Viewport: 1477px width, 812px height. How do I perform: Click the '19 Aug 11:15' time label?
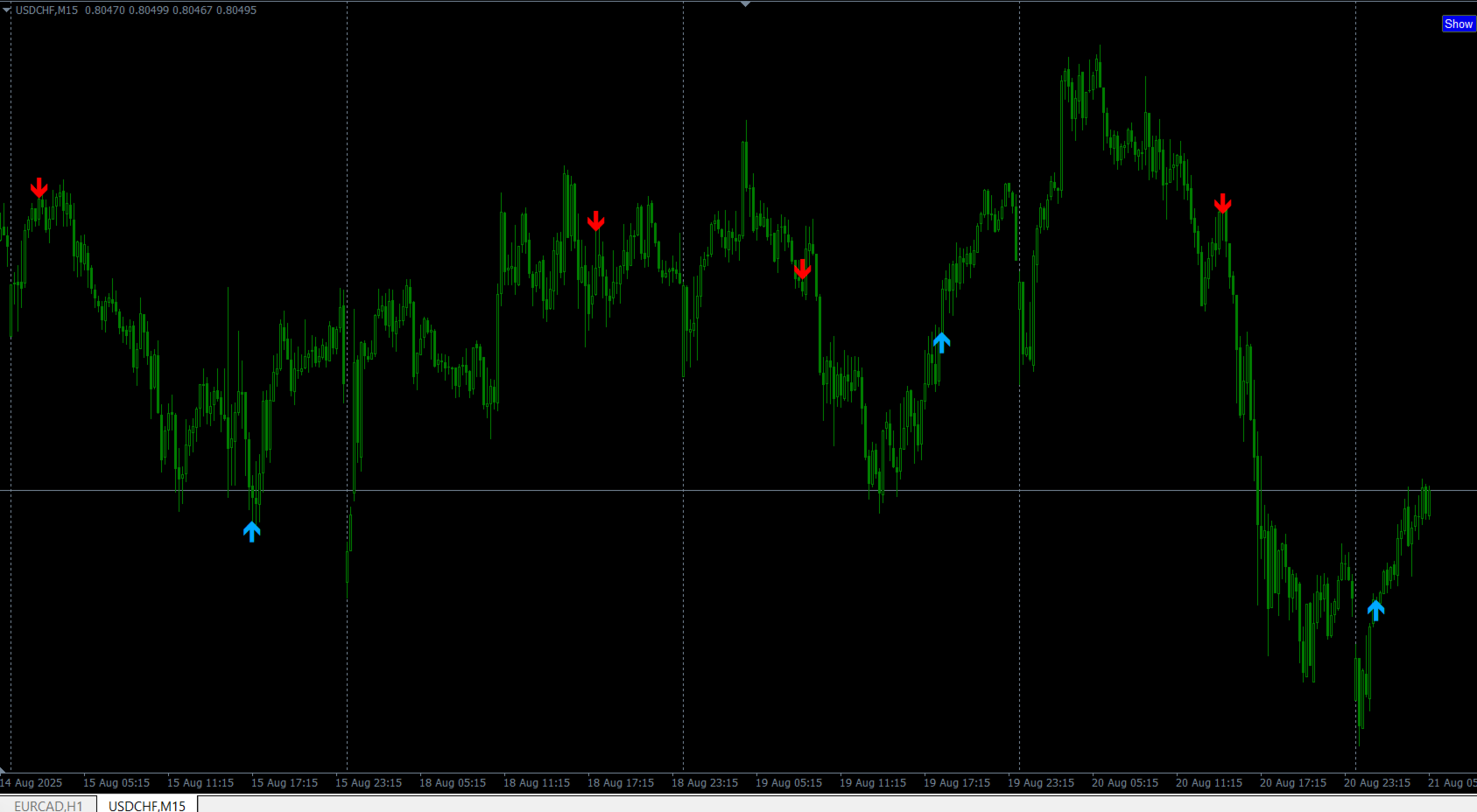click(873, 783)
